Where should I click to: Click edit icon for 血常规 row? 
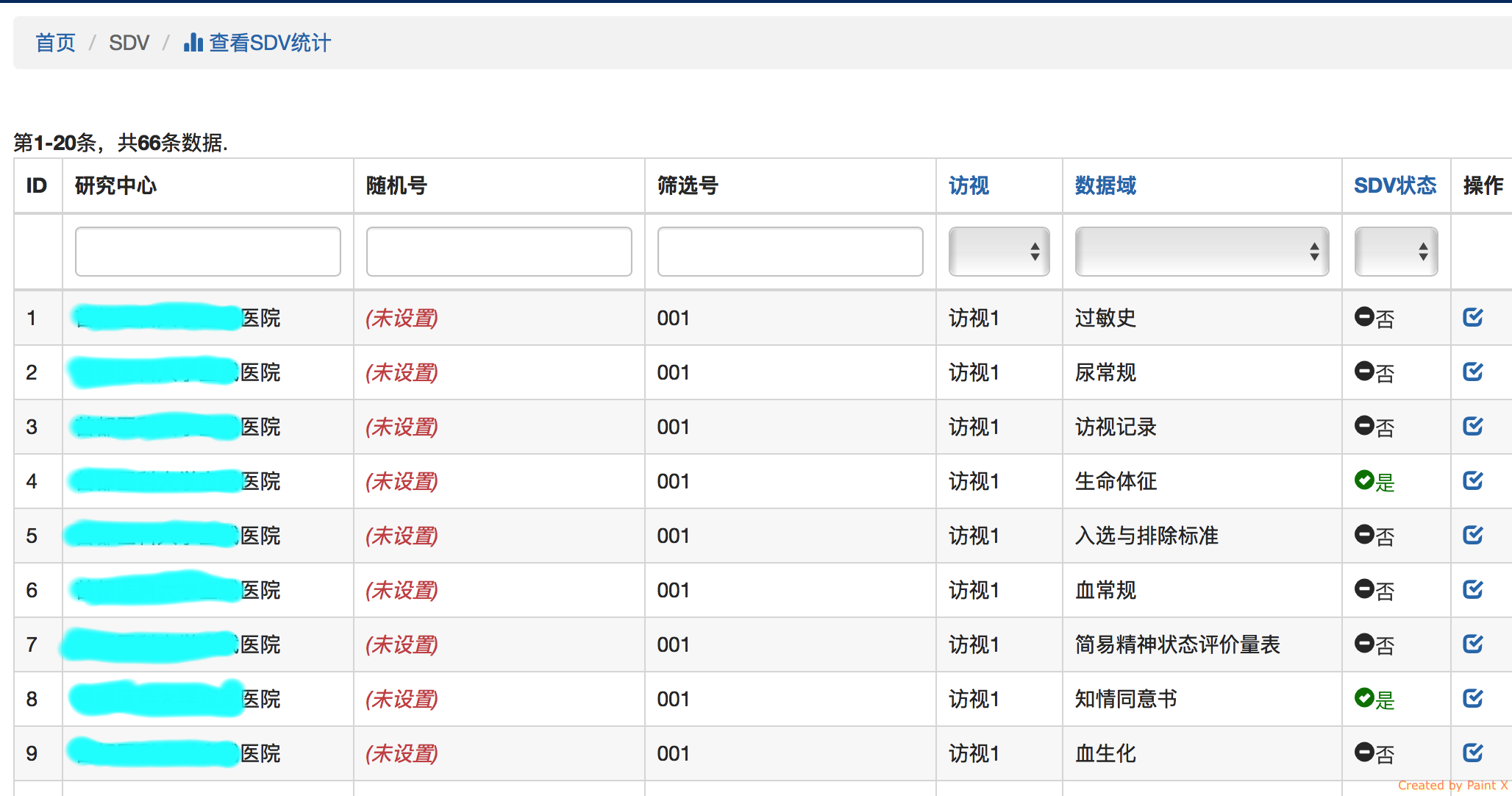1472,589
